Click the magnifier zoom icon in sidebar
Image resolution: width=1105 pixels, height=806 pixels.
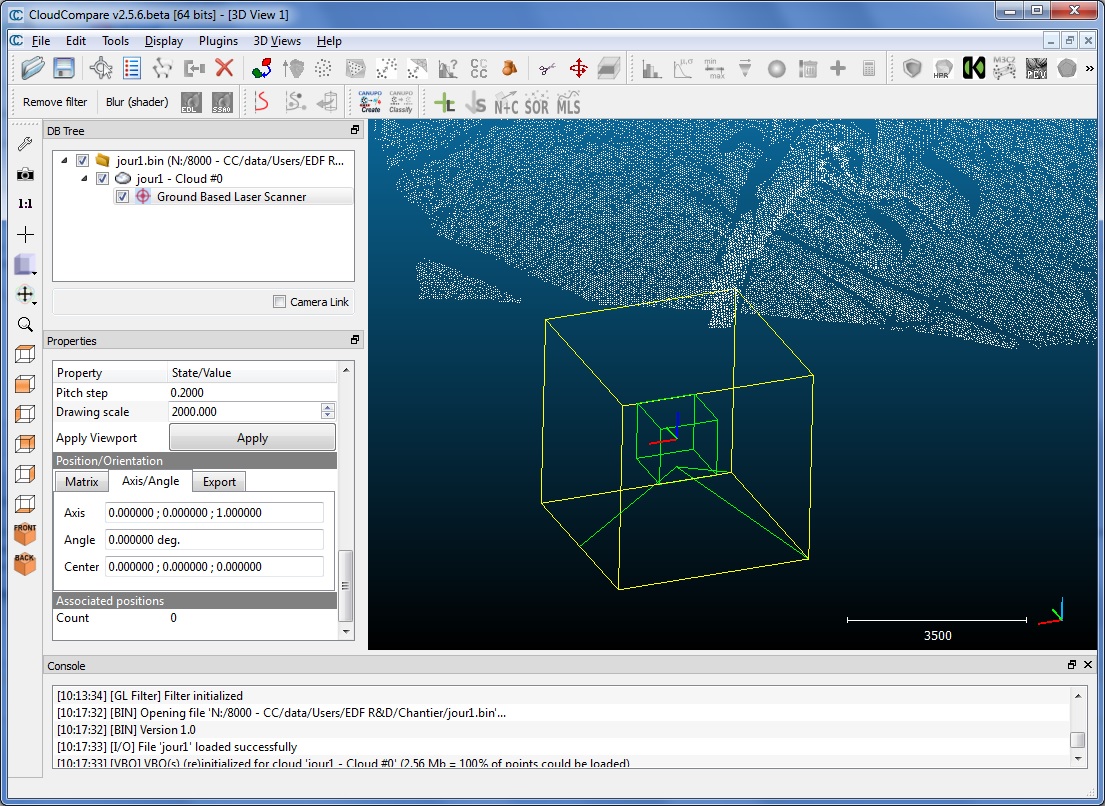(25, 325)
